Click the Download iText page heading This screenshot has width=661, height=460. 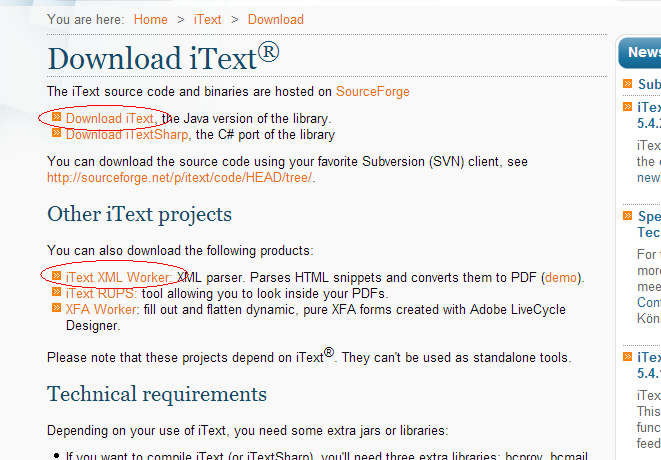[x=164, y=57]
